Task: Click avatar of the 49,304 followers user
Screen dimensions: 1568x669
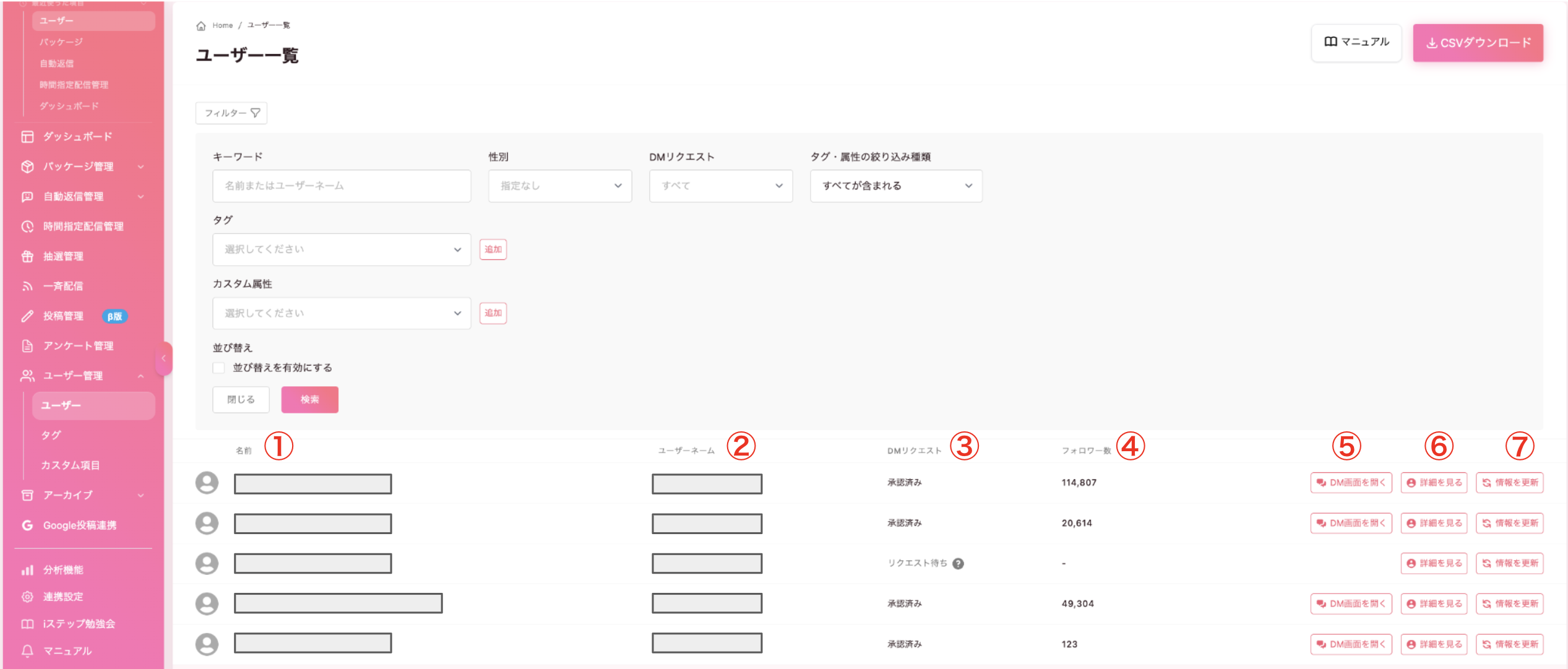Action: 207,603
